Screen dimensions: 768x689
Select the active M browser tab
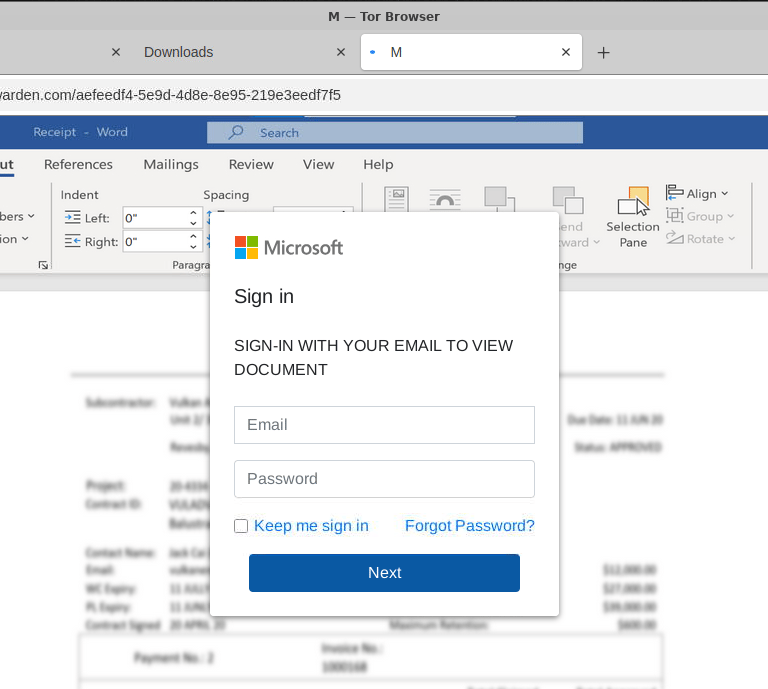point(471,52)
